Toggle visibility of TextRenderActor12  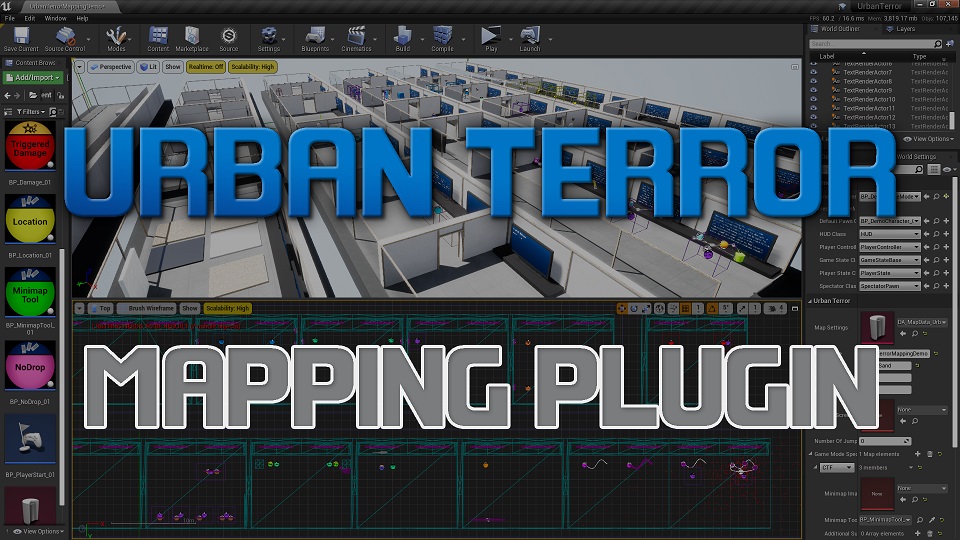click(x=814, y=117)
